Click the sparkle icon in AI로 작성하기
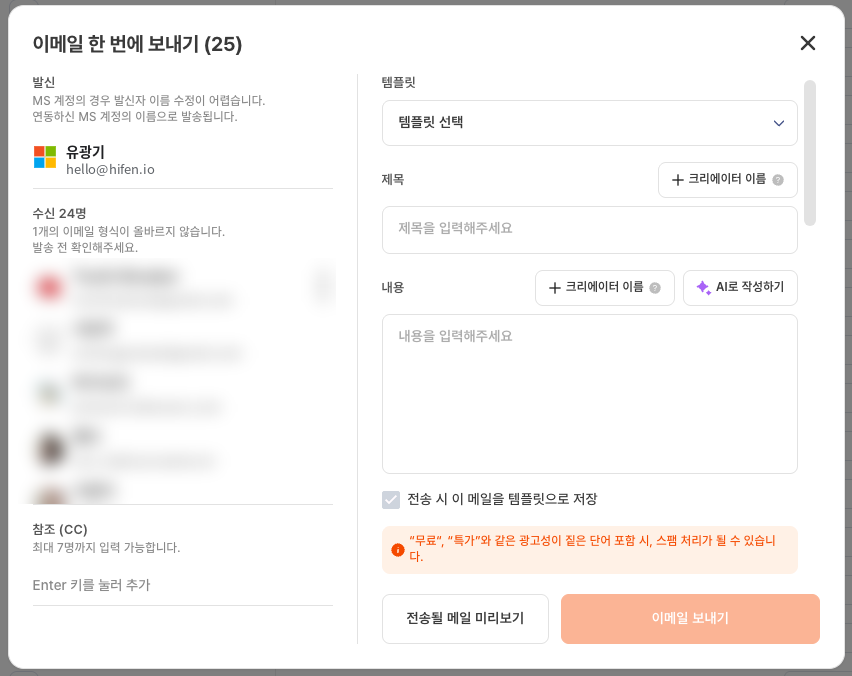 point(704,287)
